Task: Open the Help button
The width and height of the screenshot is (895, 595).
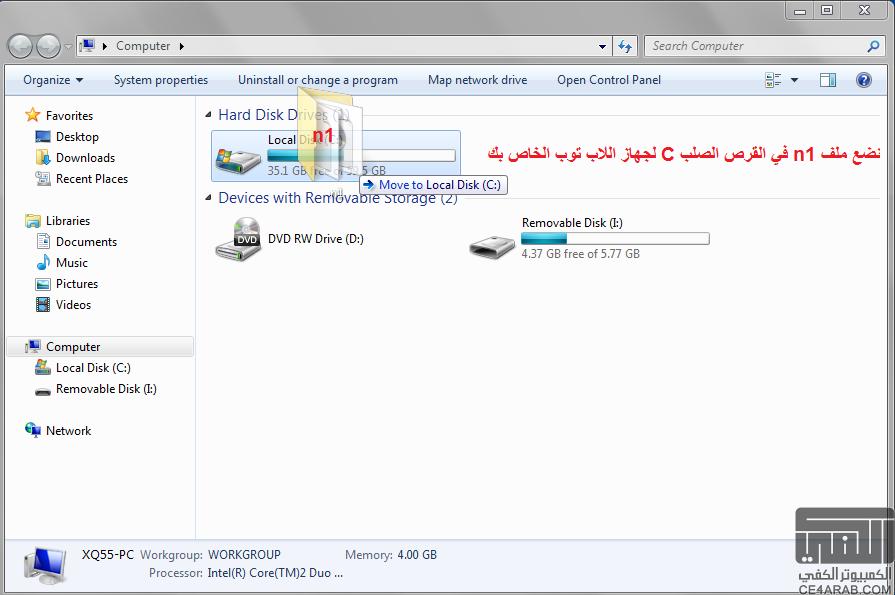Action: click(x=866, y=79)
